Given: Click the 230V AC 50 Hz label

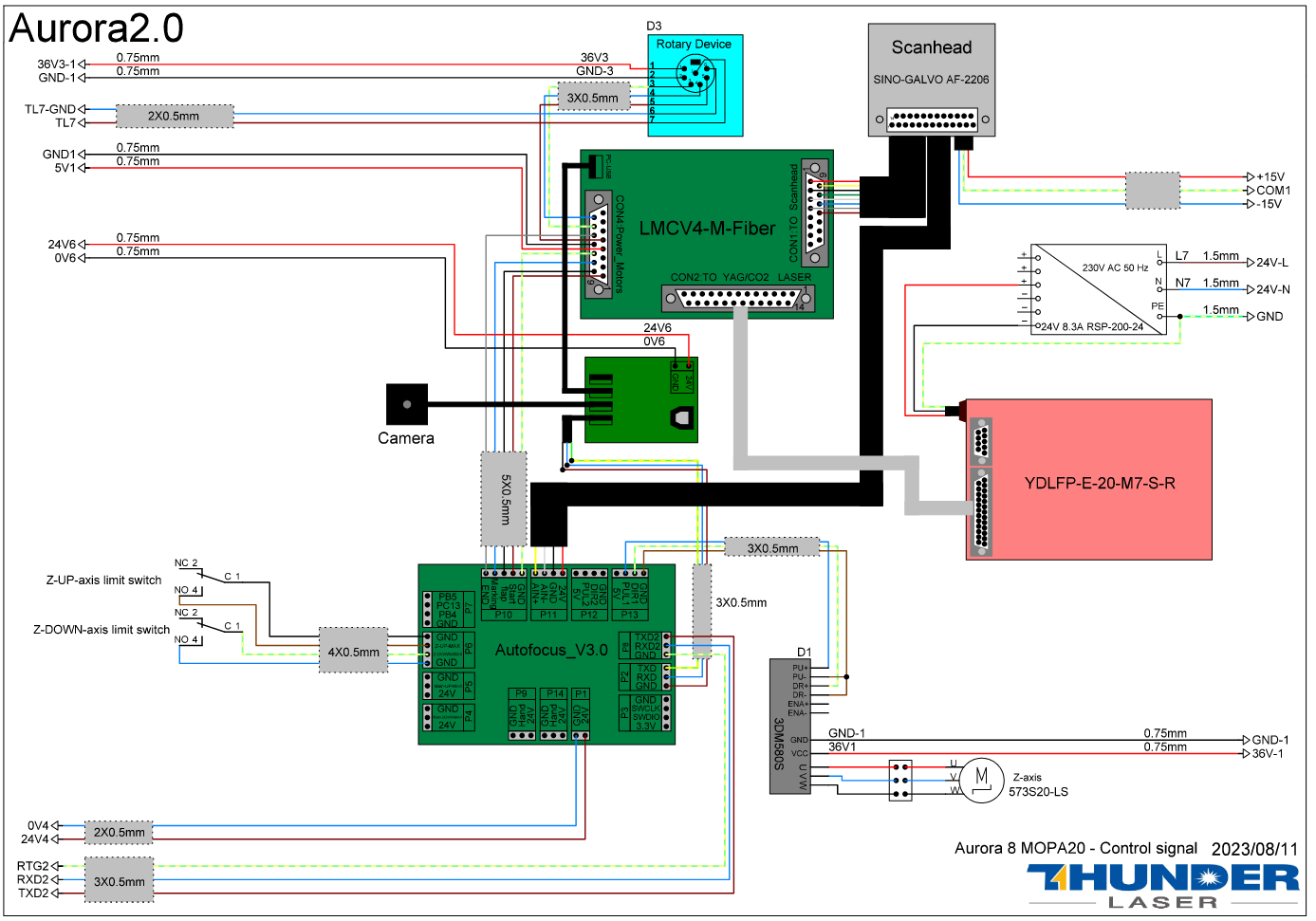Looking at the screenshot, I should (x=1115, y=268).
